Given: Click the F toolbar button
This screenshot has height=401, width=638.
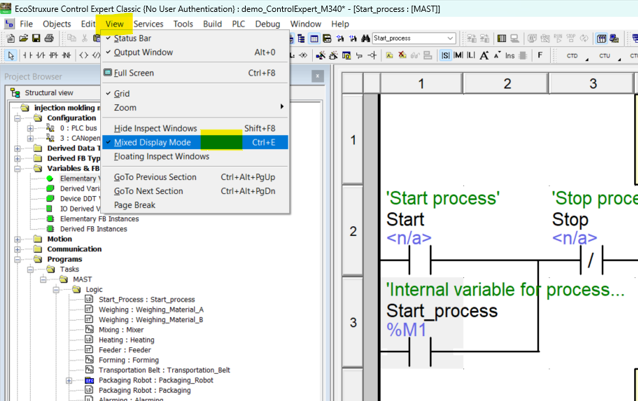Looking at the screenshot, I should pyautogui.click(x=540, y=55).
